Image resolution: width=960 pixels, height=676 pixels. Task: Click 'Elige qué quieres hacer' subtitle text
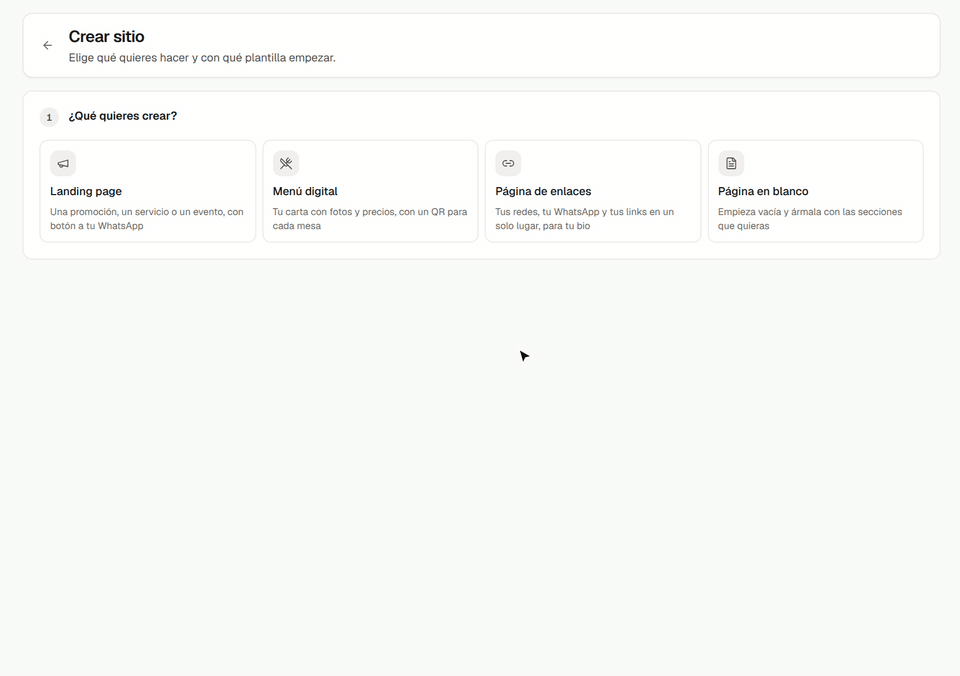[x=202, y=58]
